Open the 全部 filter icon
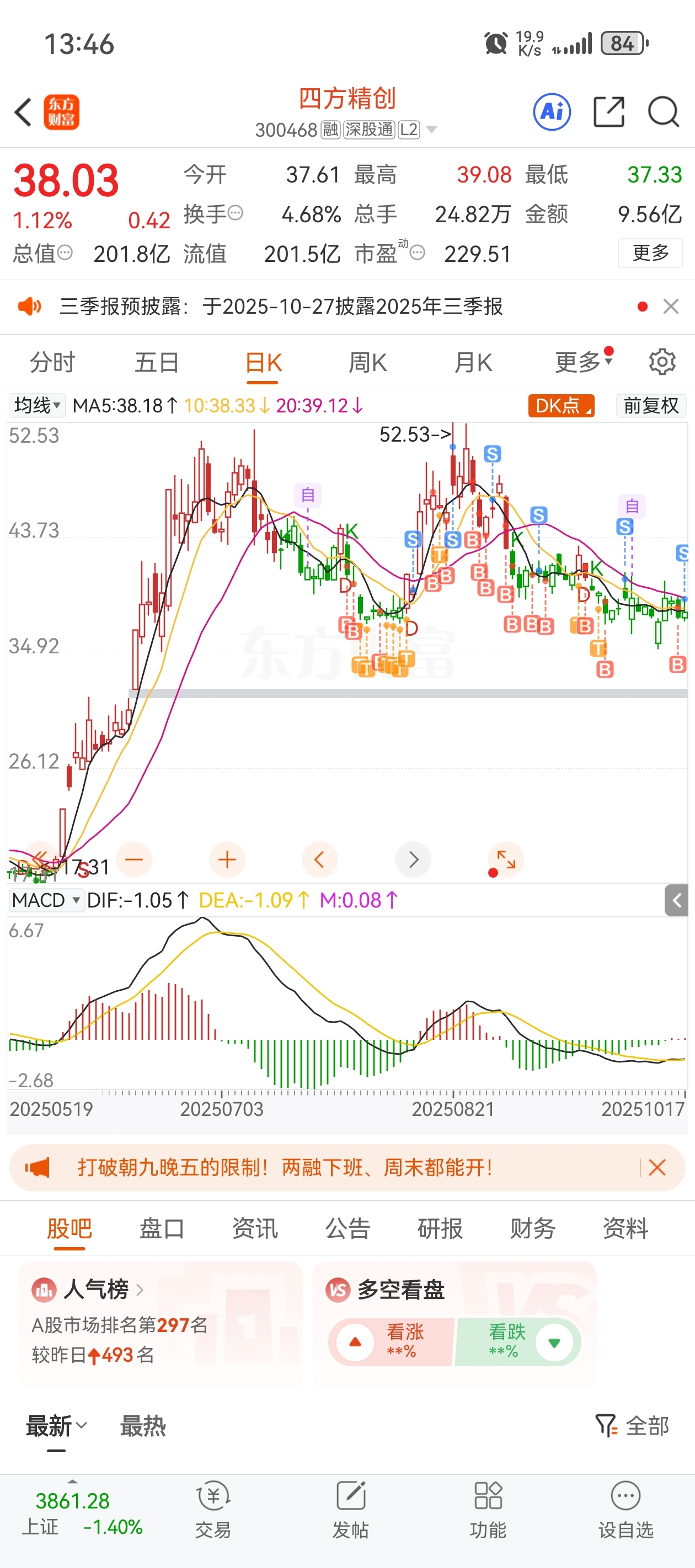This screenshot has height=1568, width=695. 632,1426
